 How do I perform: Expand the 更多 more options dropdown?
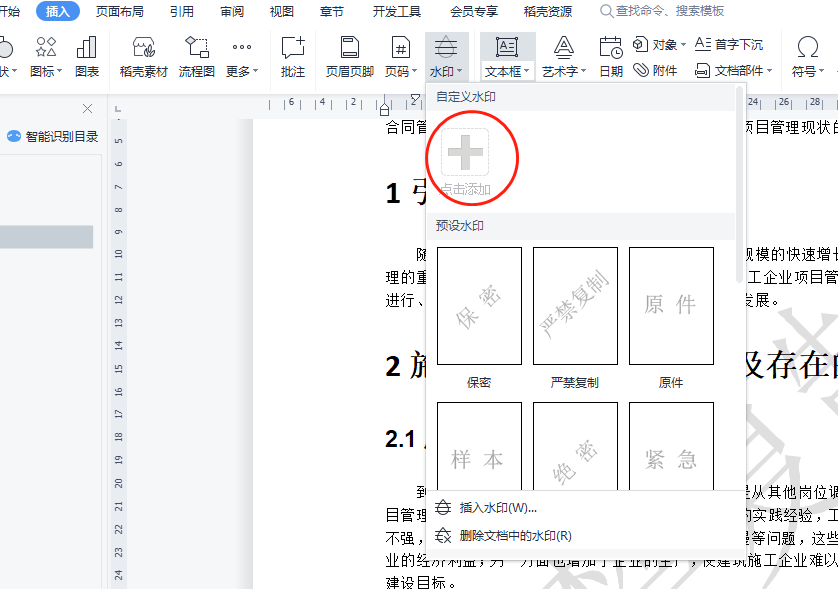(242, 57)
